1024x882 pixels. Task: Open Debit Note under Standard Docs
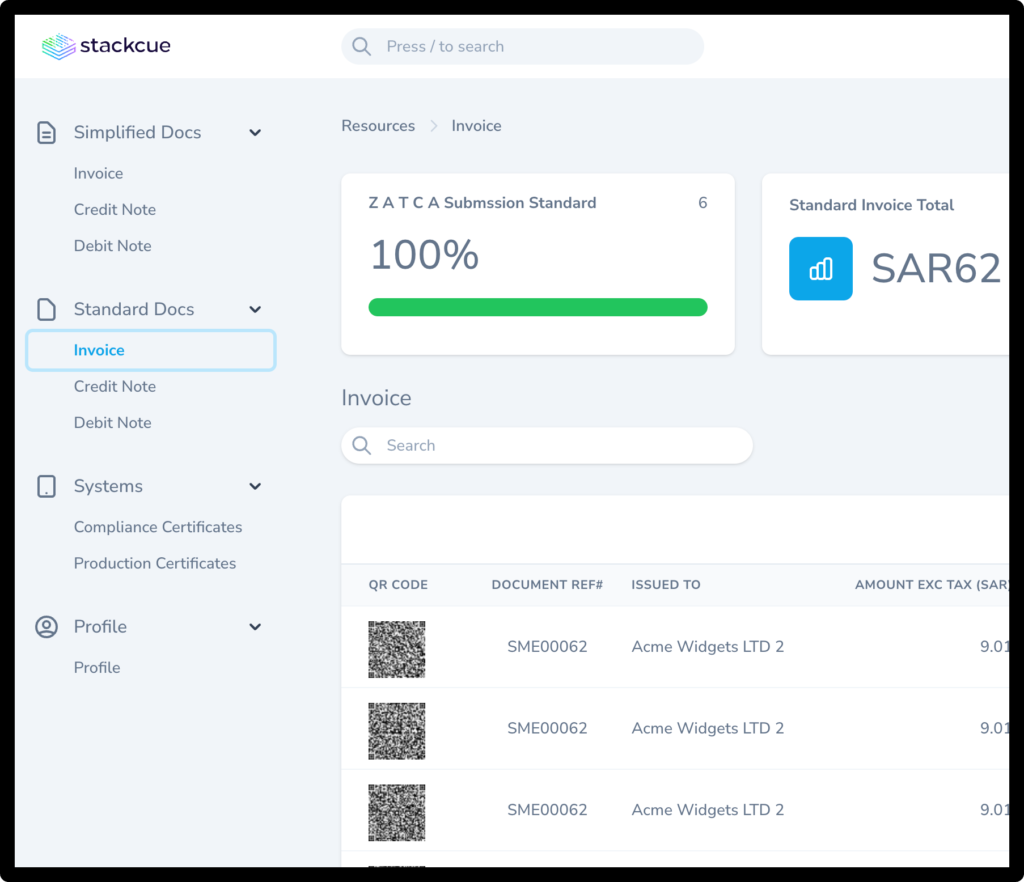[112, 422]
